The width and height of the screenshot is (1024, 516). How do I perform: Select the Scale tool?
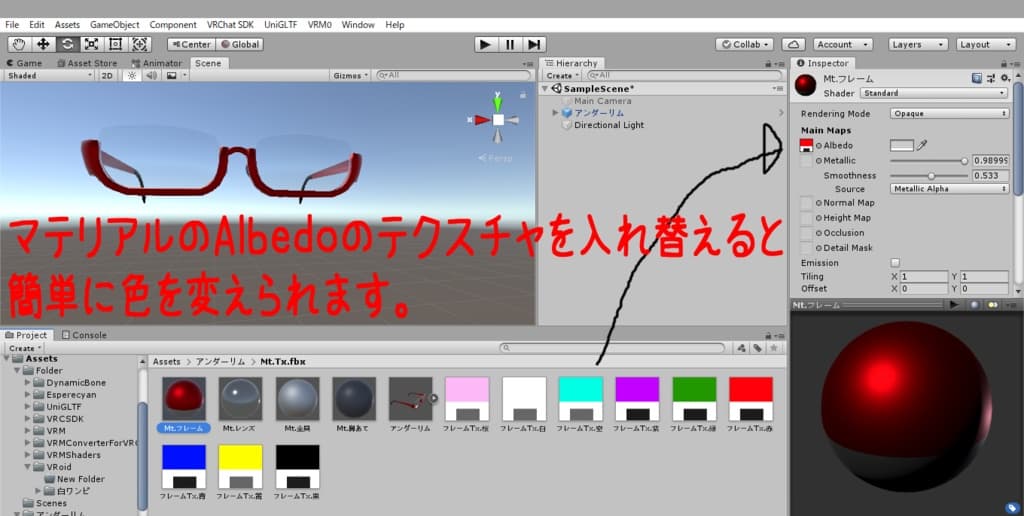(91, 44)
